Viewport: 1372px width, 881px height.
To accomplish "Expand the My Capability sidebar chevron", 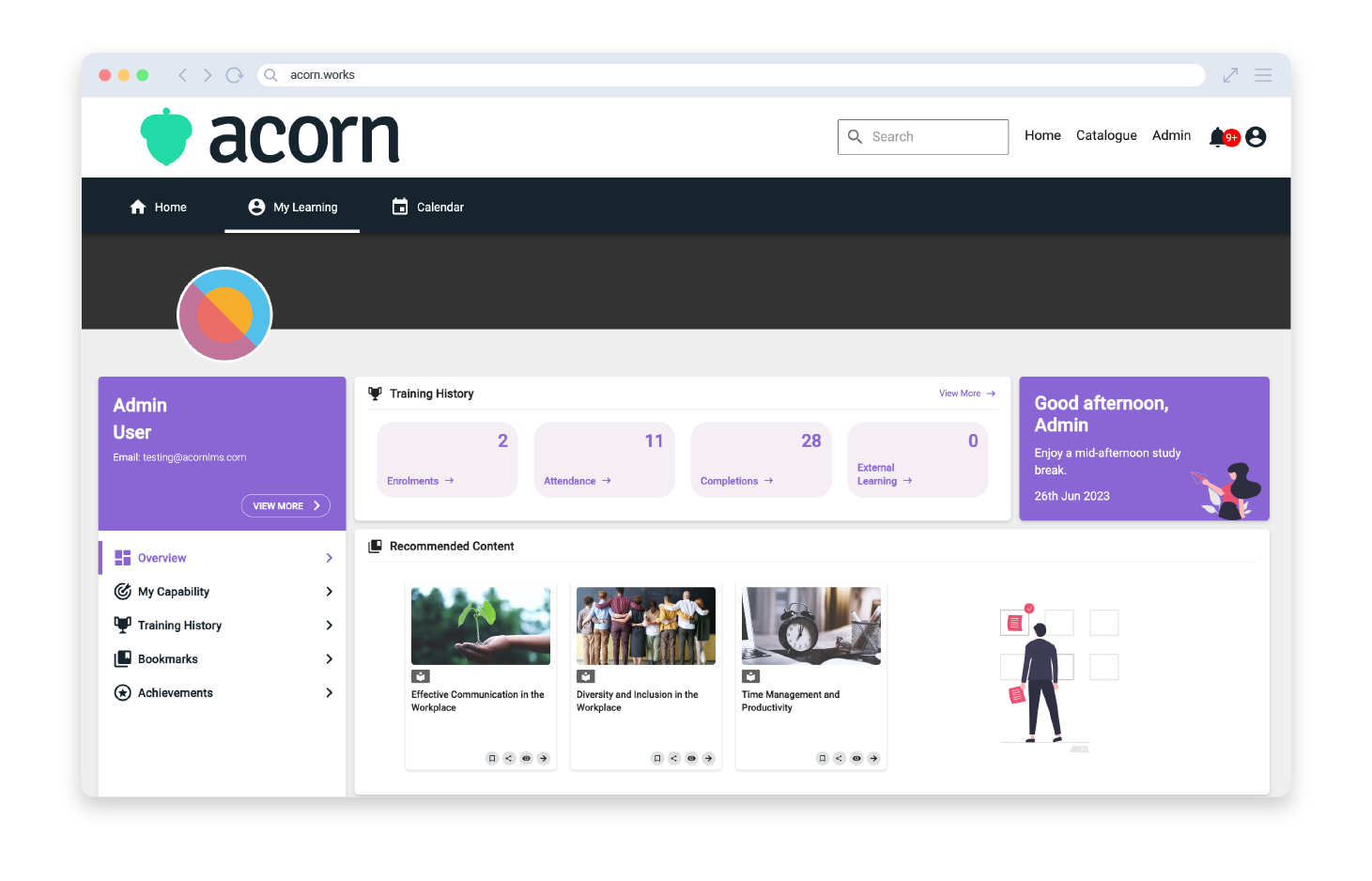I will point(330,591).
